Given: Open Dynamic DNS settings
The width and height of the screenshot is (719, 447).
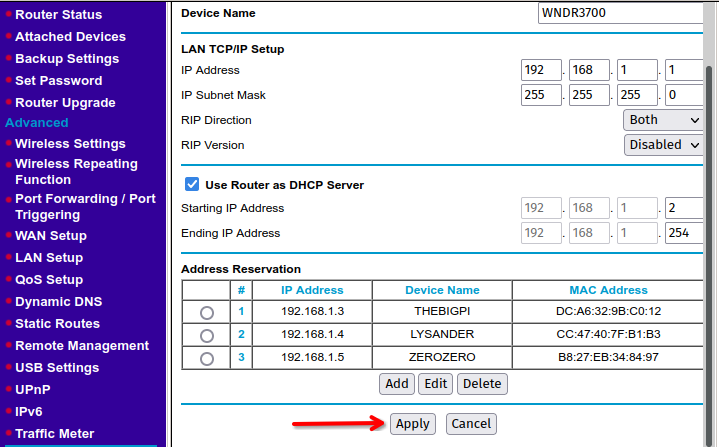Looking at the screenshot, I should (59, 302).
